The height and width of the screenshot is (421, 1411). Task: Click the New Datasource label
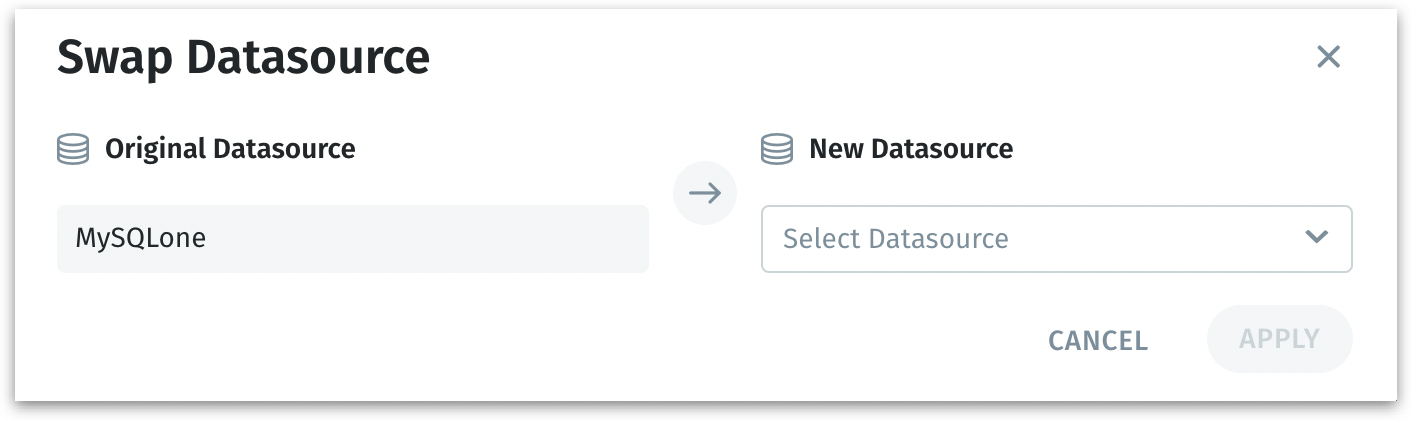point(910,149)
